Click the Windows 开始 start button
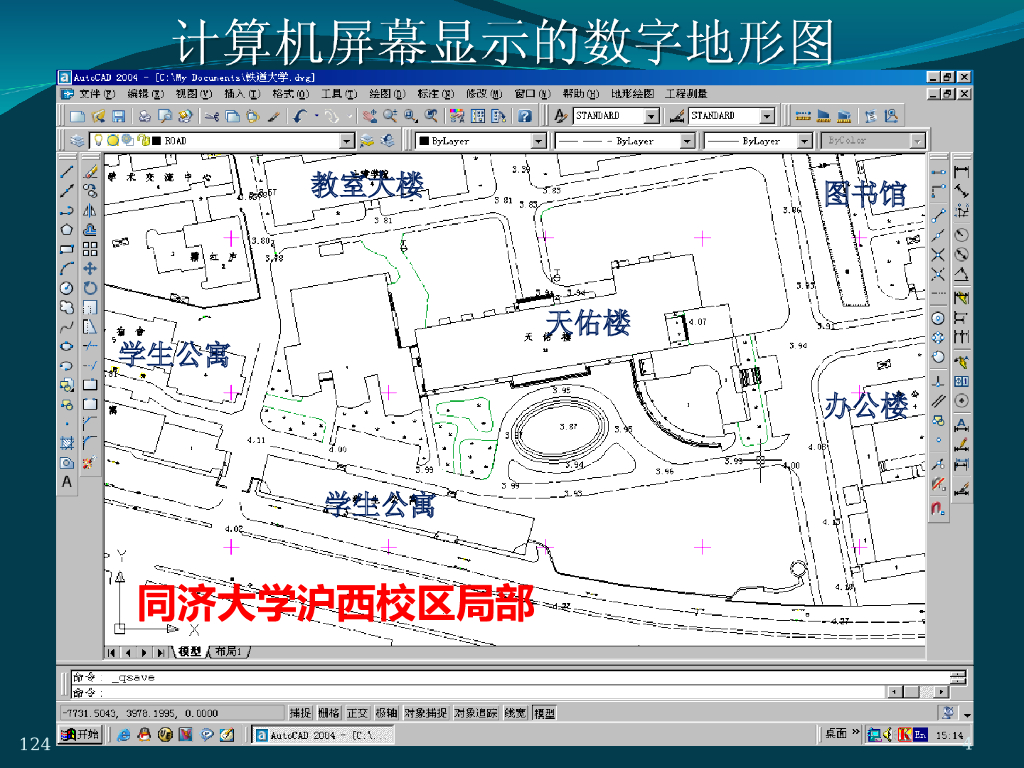 [x=80, y=735]
